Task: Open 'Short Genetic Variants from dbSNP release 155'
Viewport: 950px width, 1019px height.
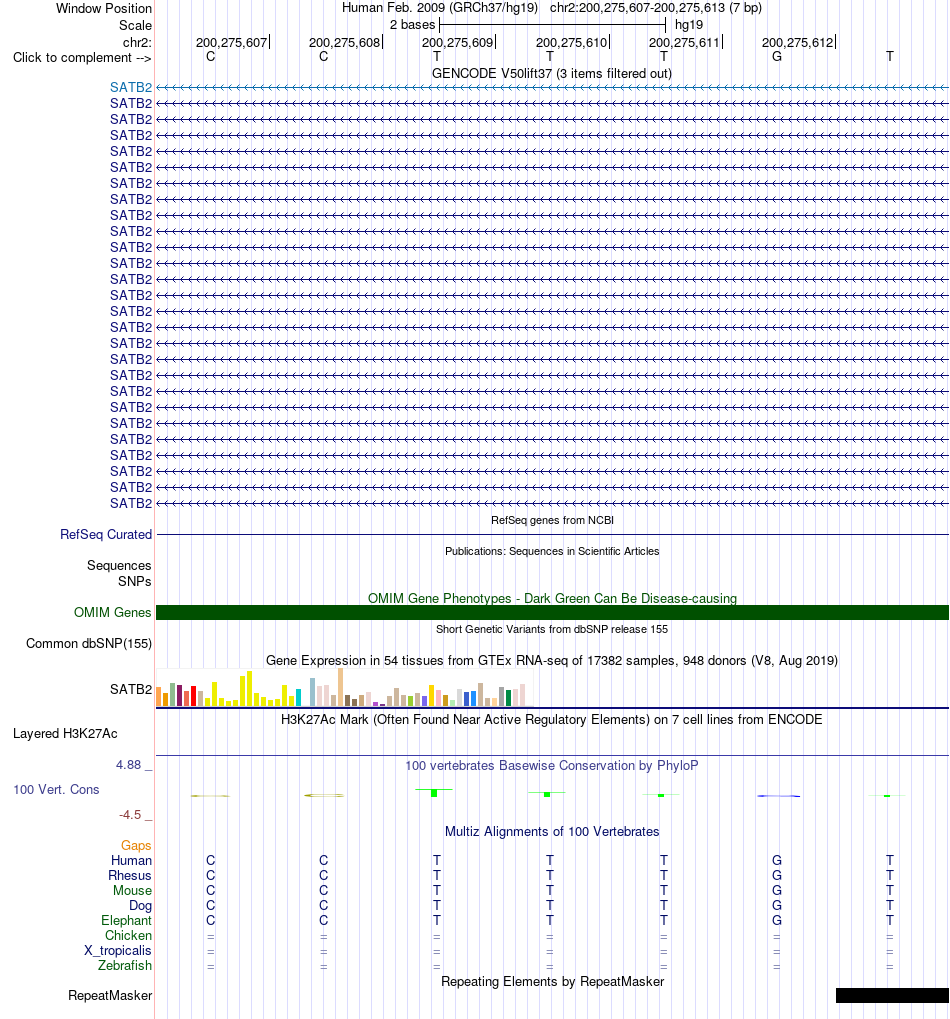Action: pyautogui.click(x=552, y=629)
